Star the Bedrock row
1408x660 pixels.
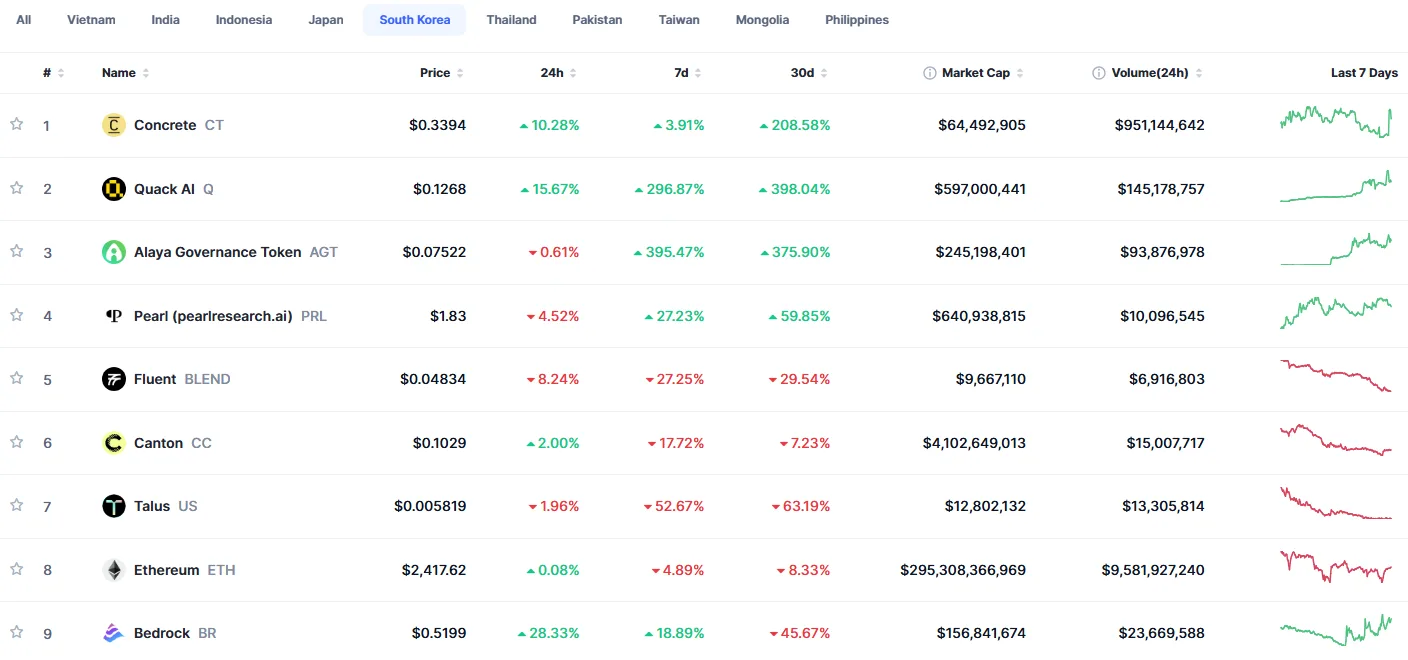(x=16, y=632)
